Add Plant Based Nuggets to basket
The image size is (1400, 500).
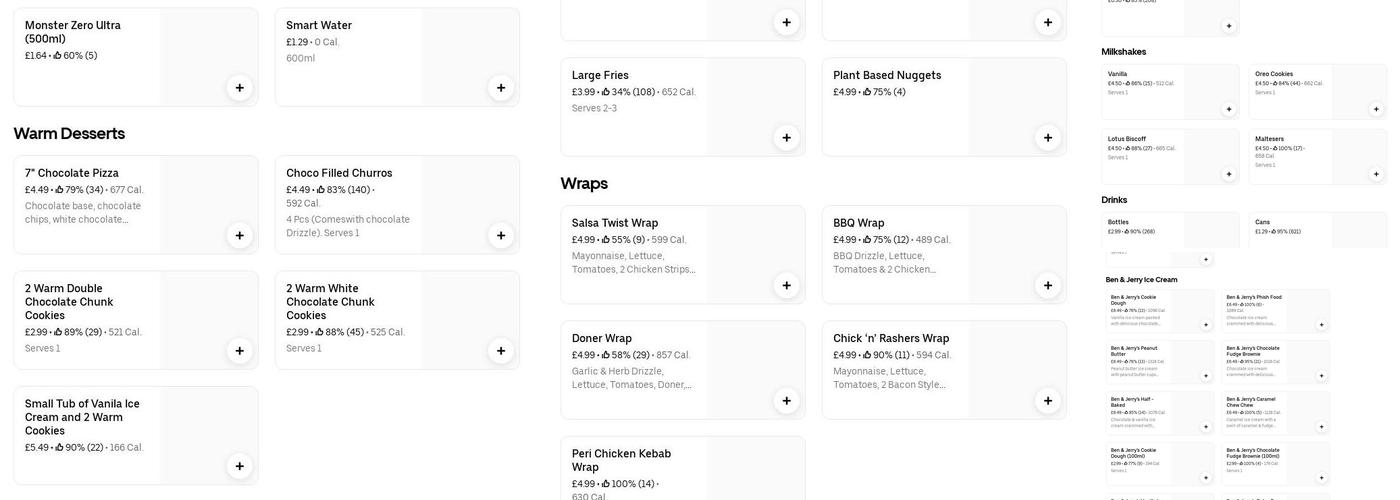point(1048,138)
